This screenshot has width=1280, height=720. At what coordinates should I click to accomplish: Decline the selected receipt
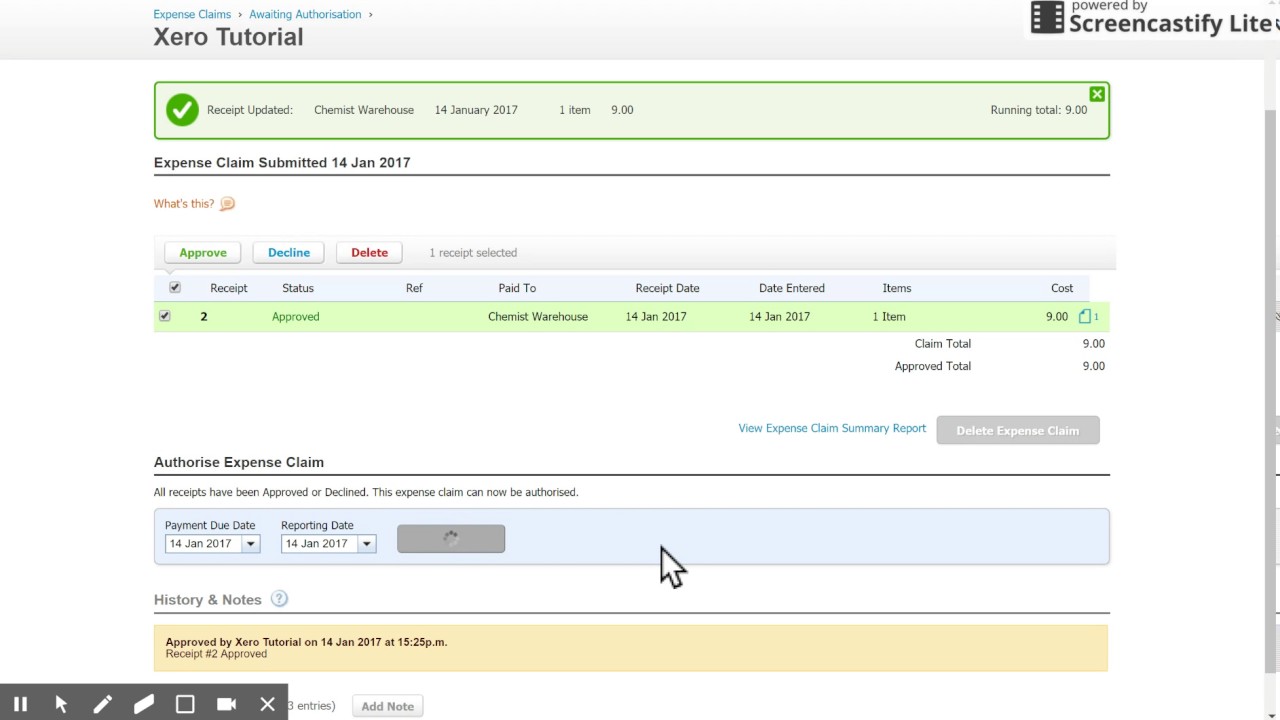pyautogui.click(x=289, y=253)
